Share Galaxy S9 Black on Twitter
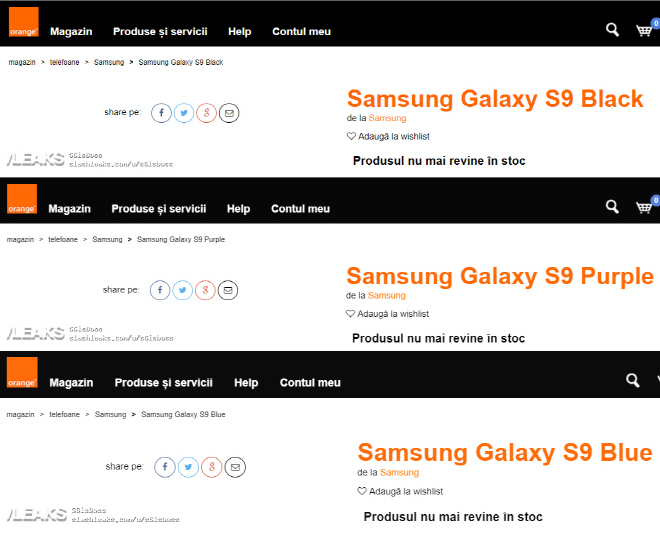 (184, 113)
